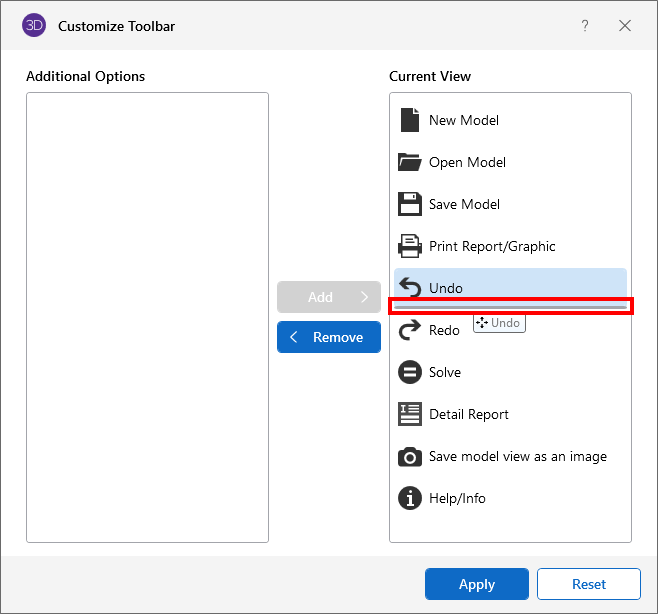
Task: Remove the selected item with Remove button
Action: tap(329, 337)
